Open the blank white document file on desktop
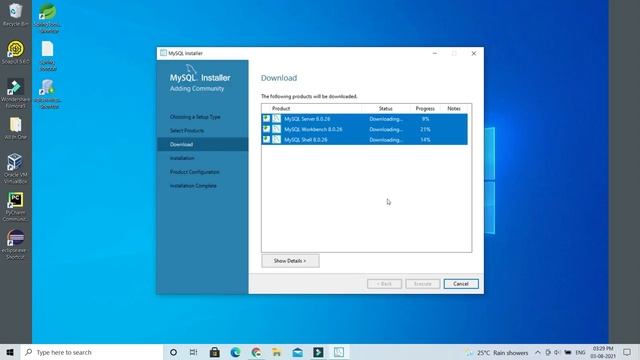 pyautogui.click(x=48, y=56)
